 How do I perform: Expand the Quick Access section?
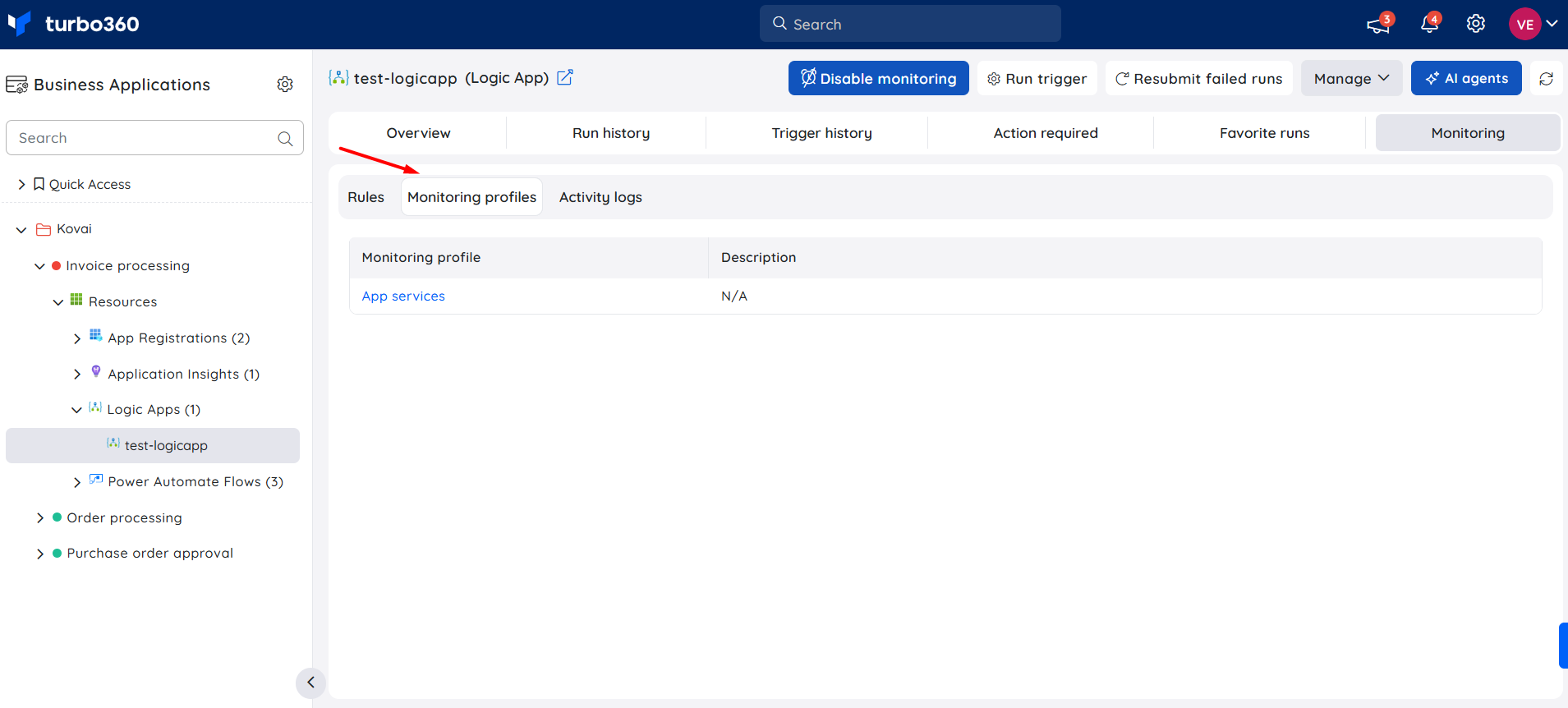(21, 184)
